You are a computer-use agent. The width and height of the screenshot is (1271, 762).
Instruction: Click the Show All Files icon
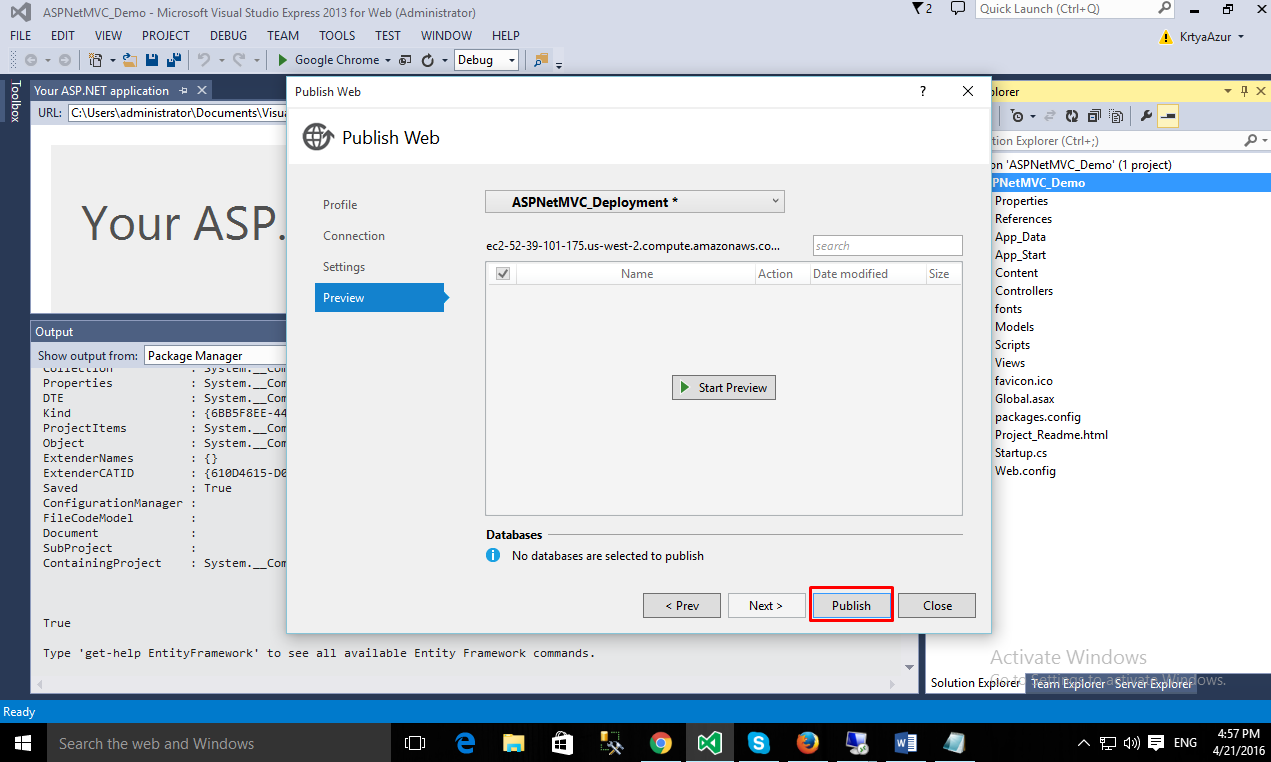pyautogui.click(x=1115, y=116)
